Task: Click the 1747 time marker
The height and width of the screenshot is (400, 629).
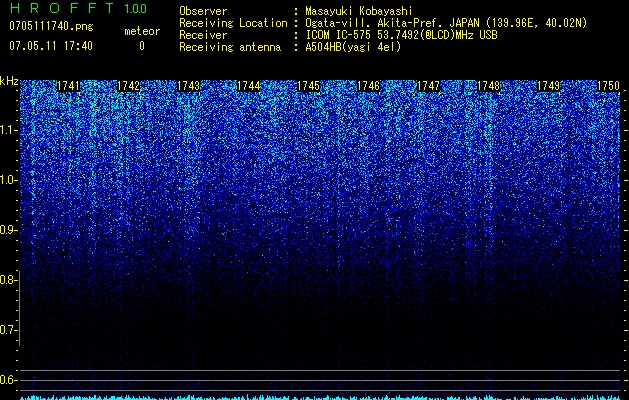Action: point(429,86)
